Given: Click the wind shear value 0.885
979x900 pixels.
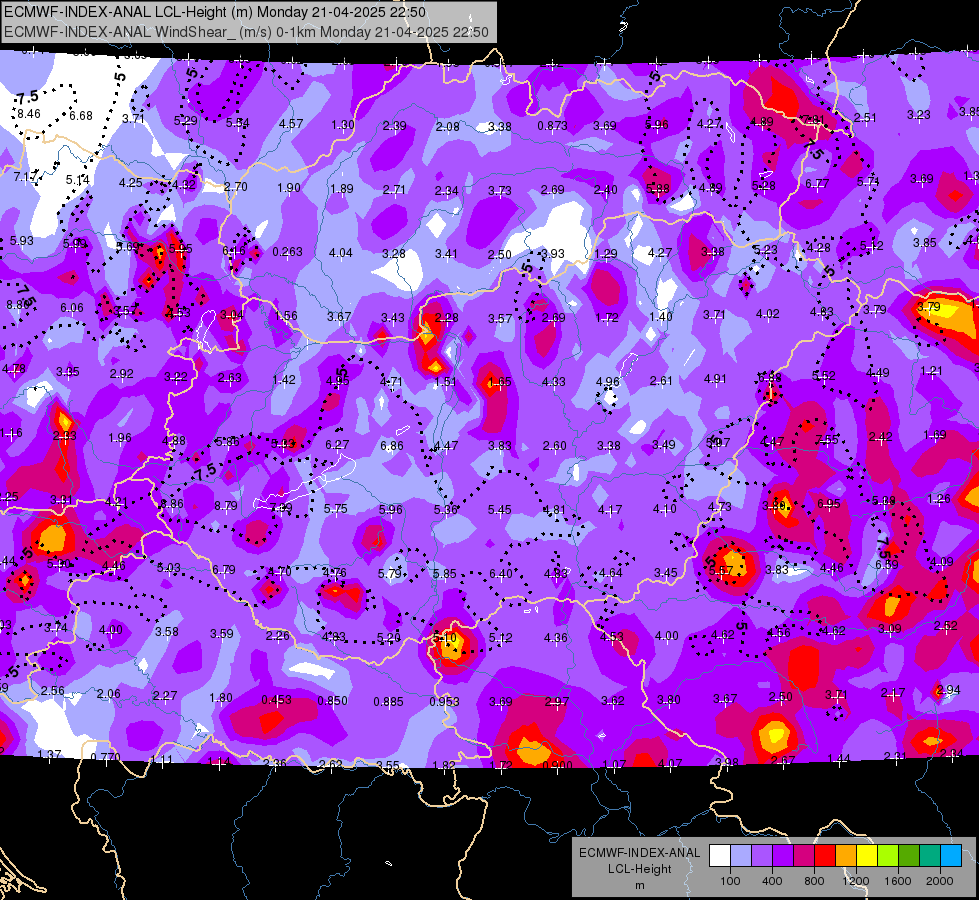Looking at the screenshot, I should pos(388,701).
